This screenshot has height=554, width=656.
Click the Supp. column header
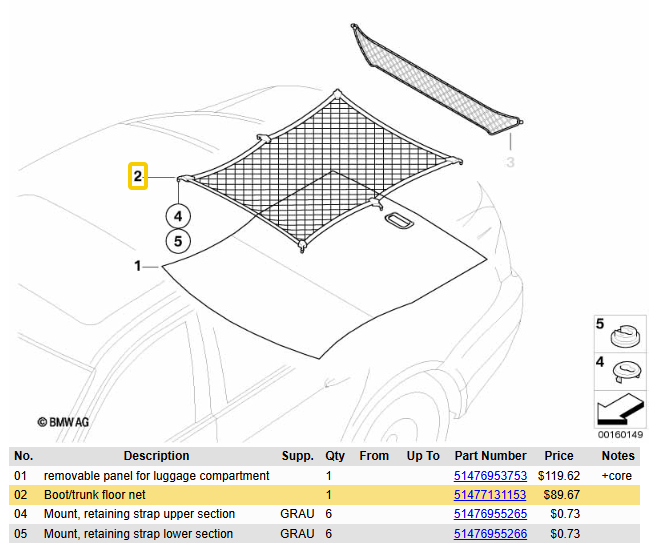(x=297, y=456)
